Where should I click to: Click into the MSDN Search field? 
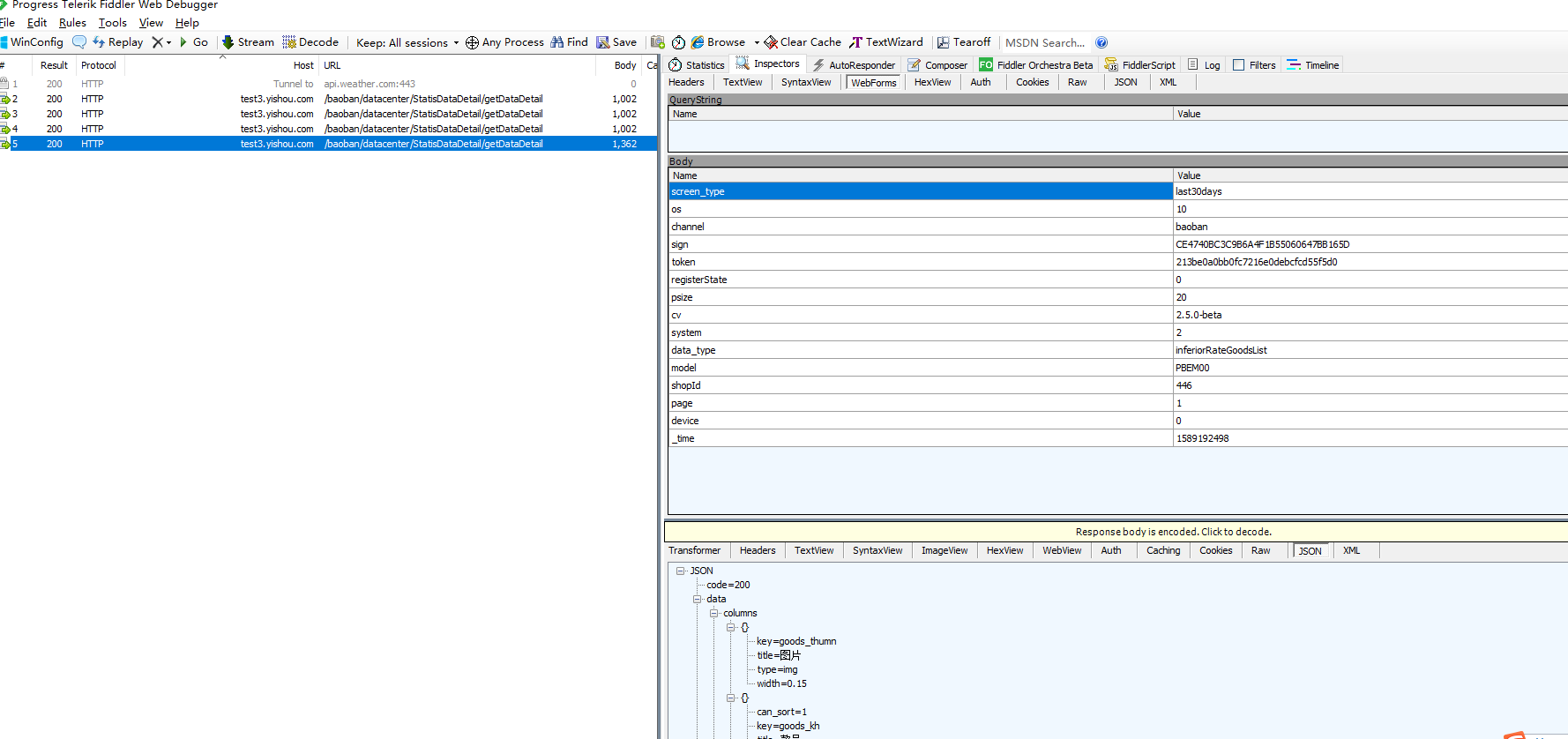click(x=1045, y=42)
